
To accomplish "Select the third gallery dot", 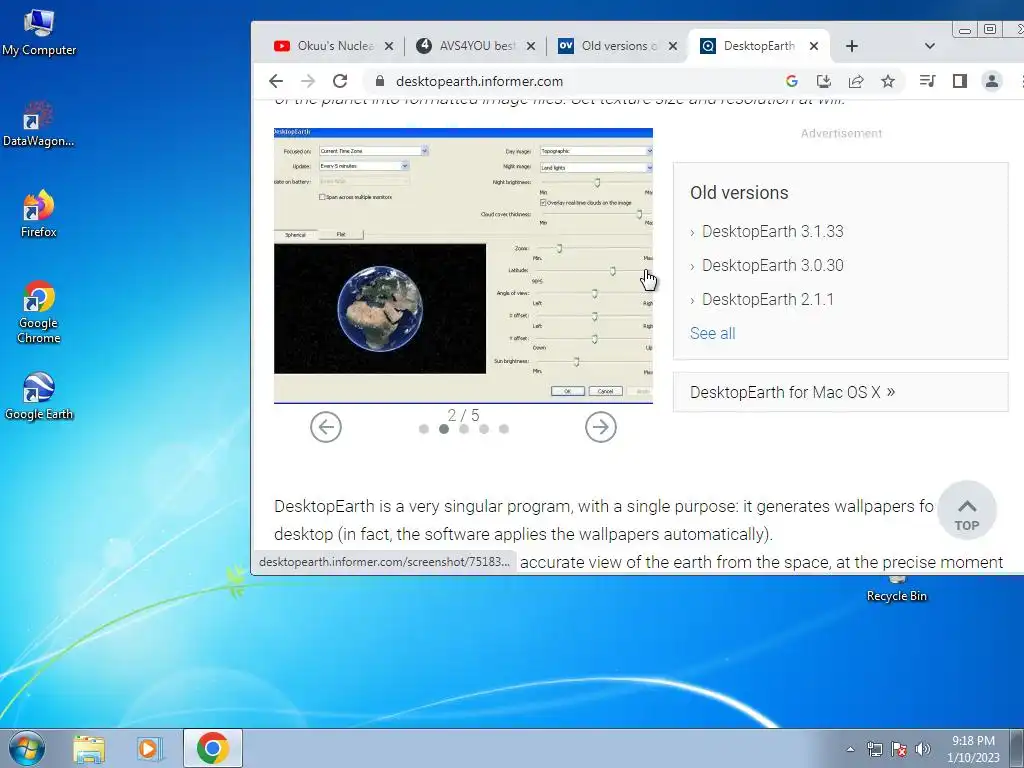I will click(x=464, y=429).
